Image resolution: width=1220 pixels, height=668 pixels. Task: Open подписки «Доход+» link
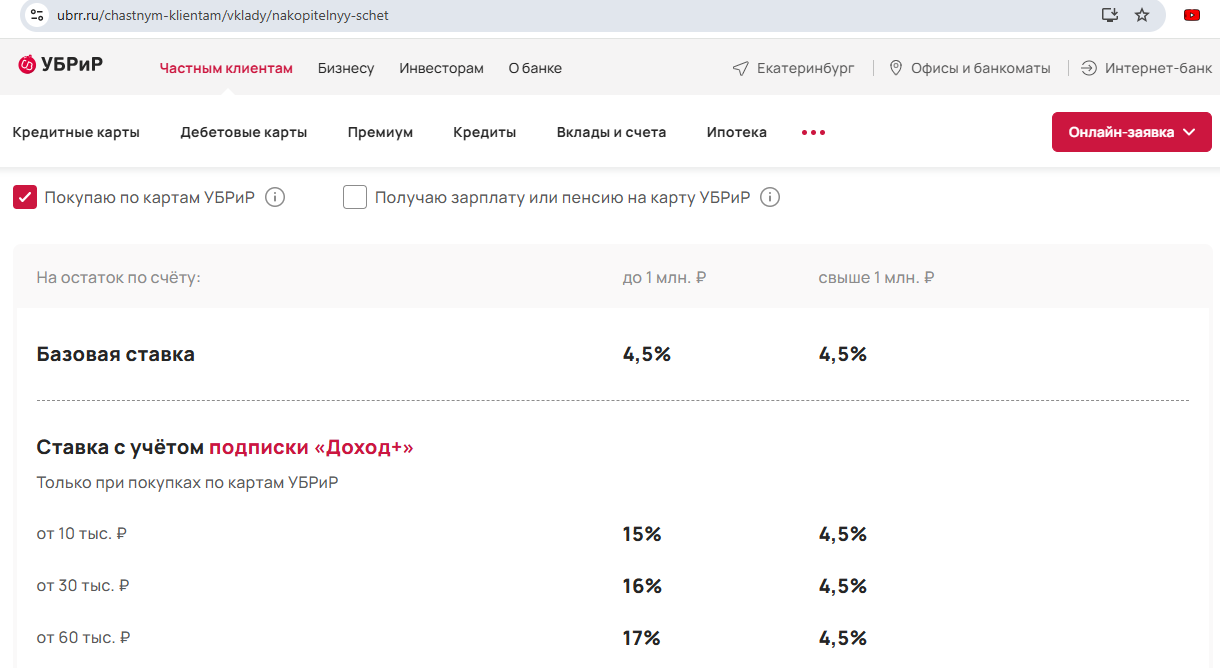click(x=311, y=447)
